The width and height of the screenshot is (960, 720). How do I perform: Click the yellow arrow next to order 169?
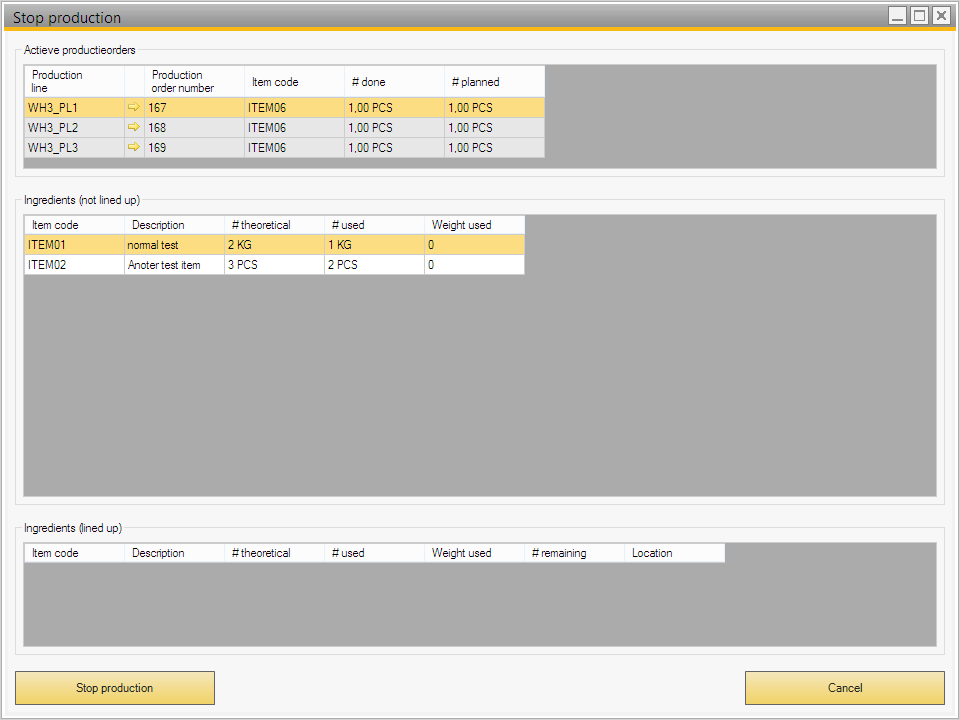(x=134, y=147)
